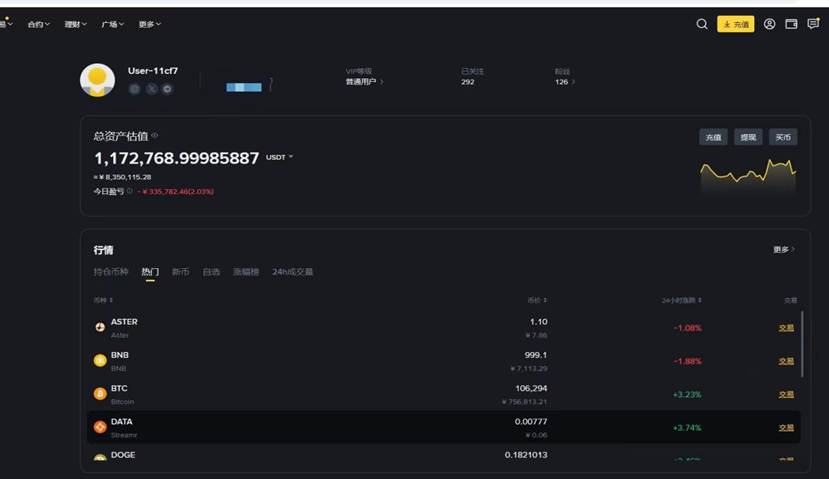Click the BNB coin icon
829x479 pixels.
point(100,360)
